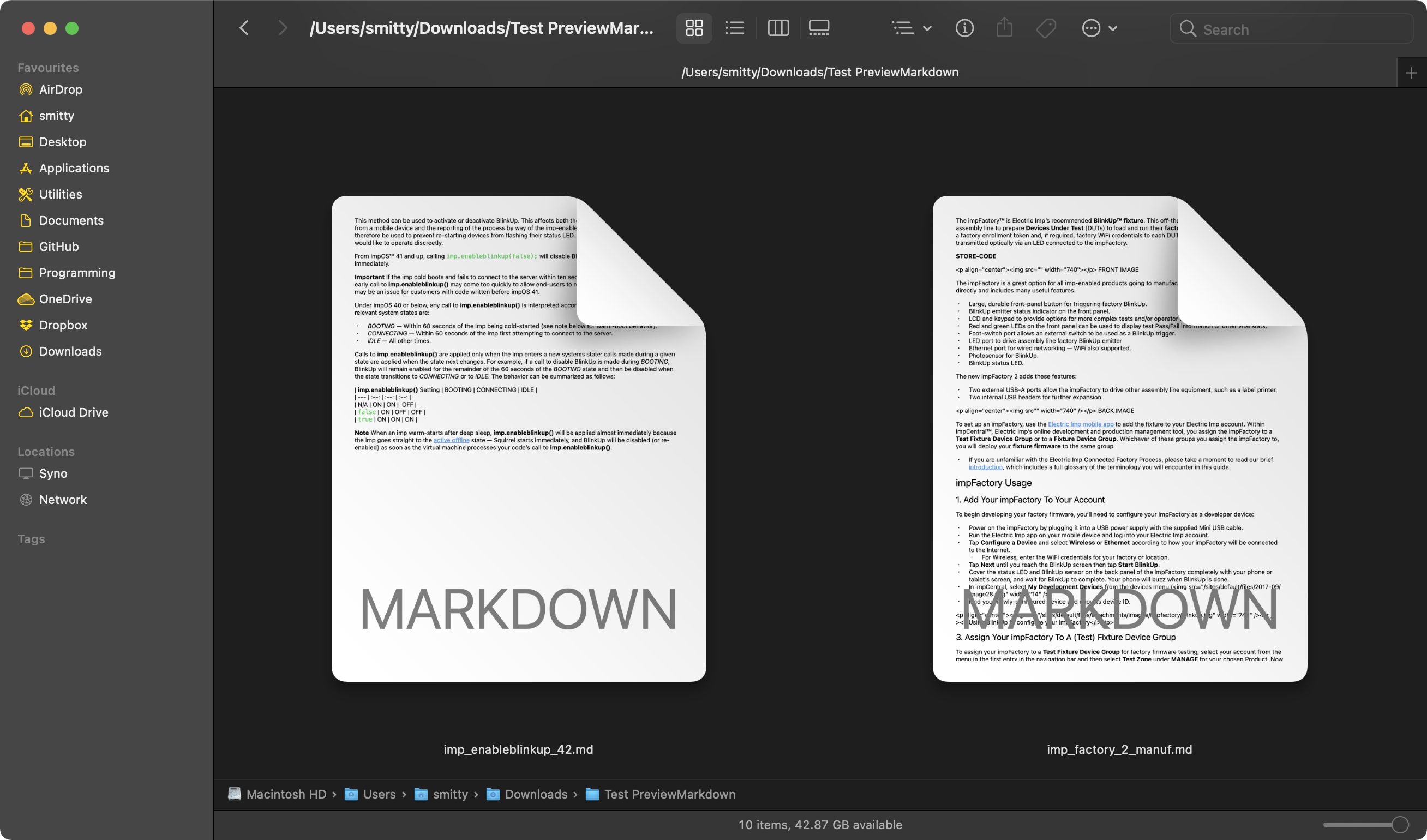Click the Back navigation arrow
This screenshot has height=840, width=1427.
tap(244, 28)
